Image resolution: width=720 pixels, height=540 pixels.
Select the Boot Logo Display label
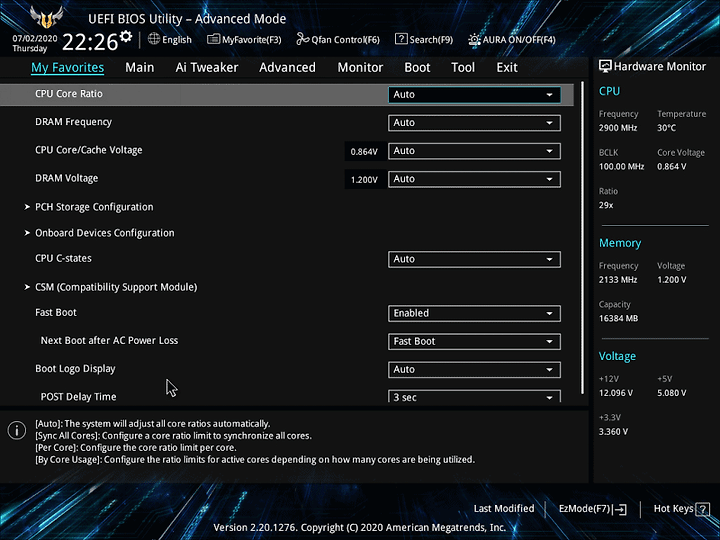coord(75,369)
